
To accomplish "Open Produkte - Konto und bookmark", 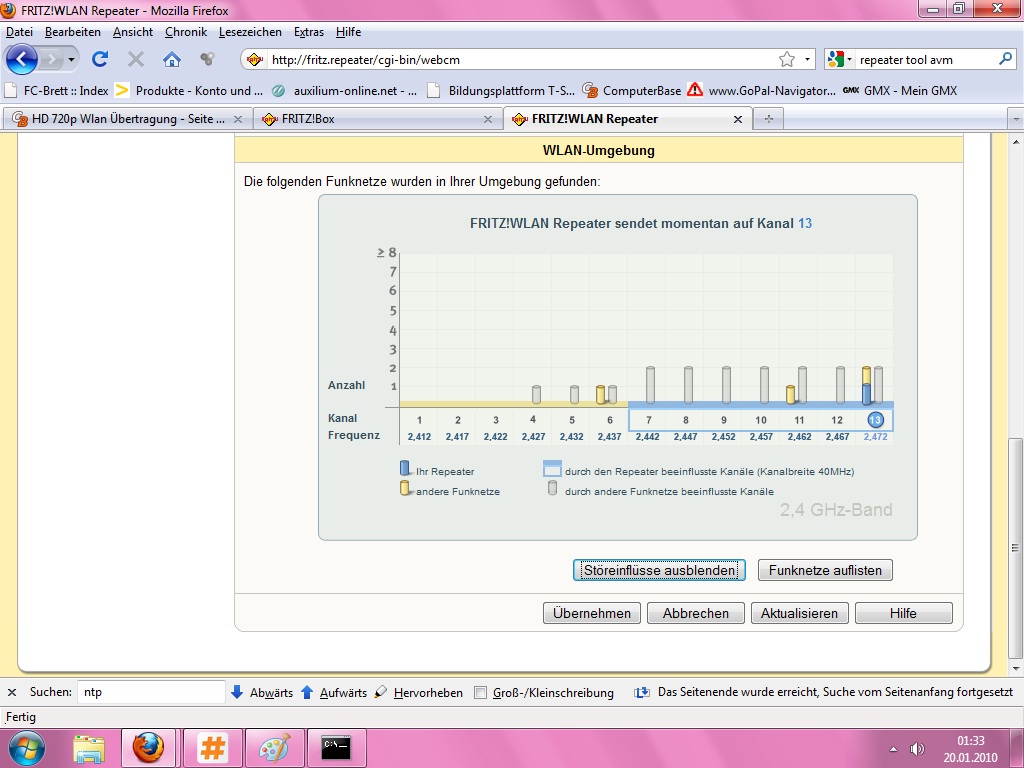I will (x=189, y=90).
